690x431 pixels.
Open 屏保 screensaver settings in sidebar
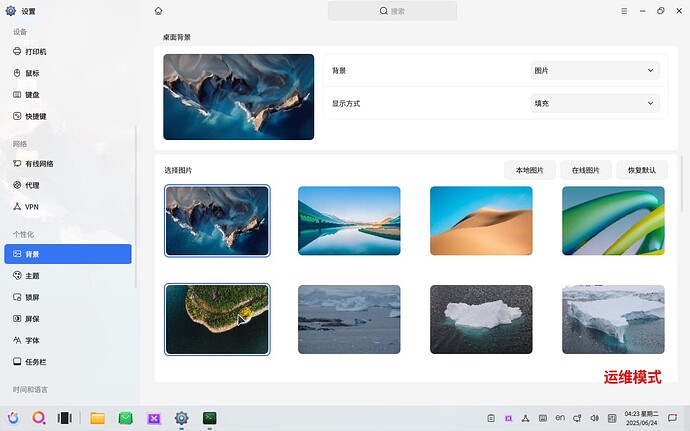[x=68, y=319]
